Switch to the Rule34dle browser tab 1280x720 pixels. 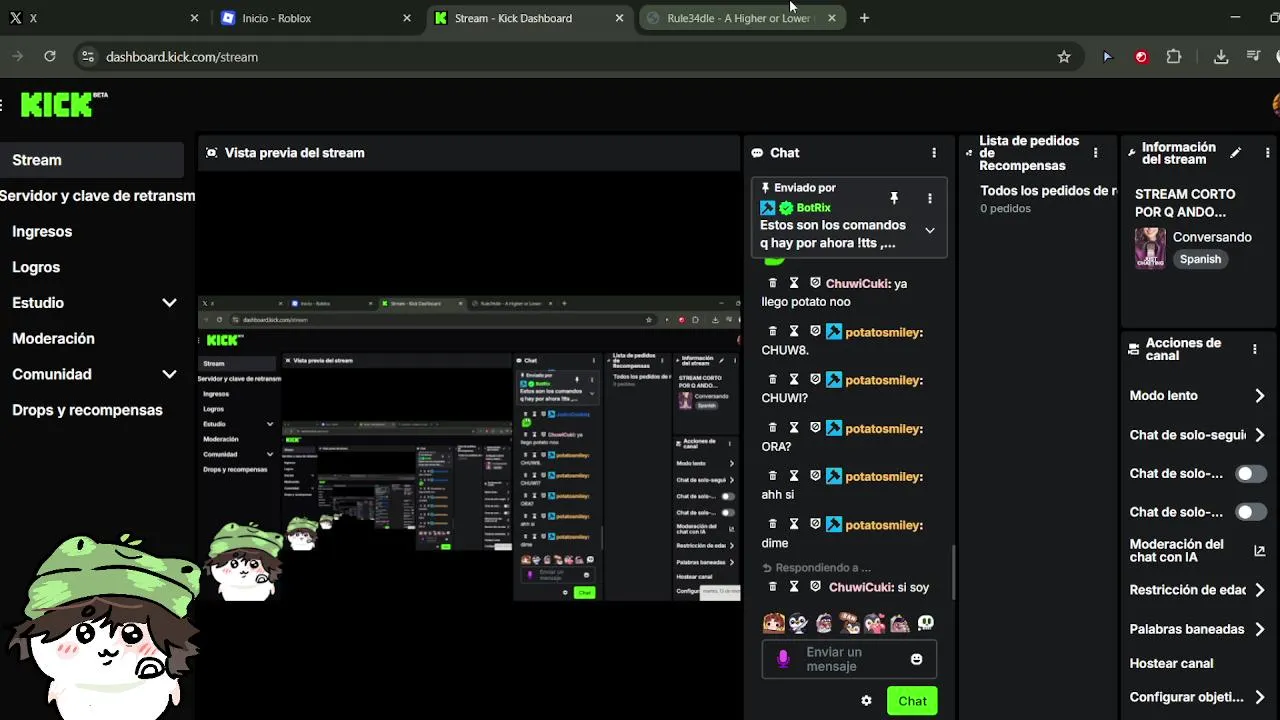pos(741,18)
